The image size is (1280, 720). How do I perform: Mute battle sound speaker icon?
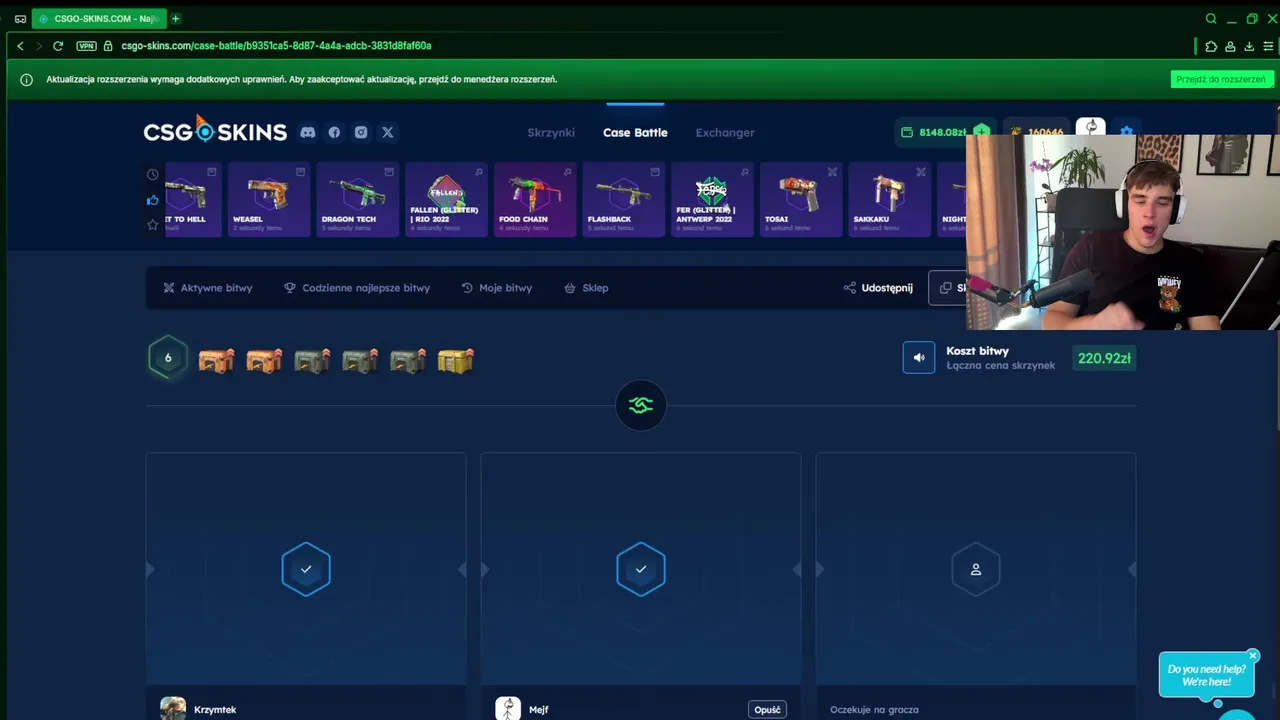point(919,357)
